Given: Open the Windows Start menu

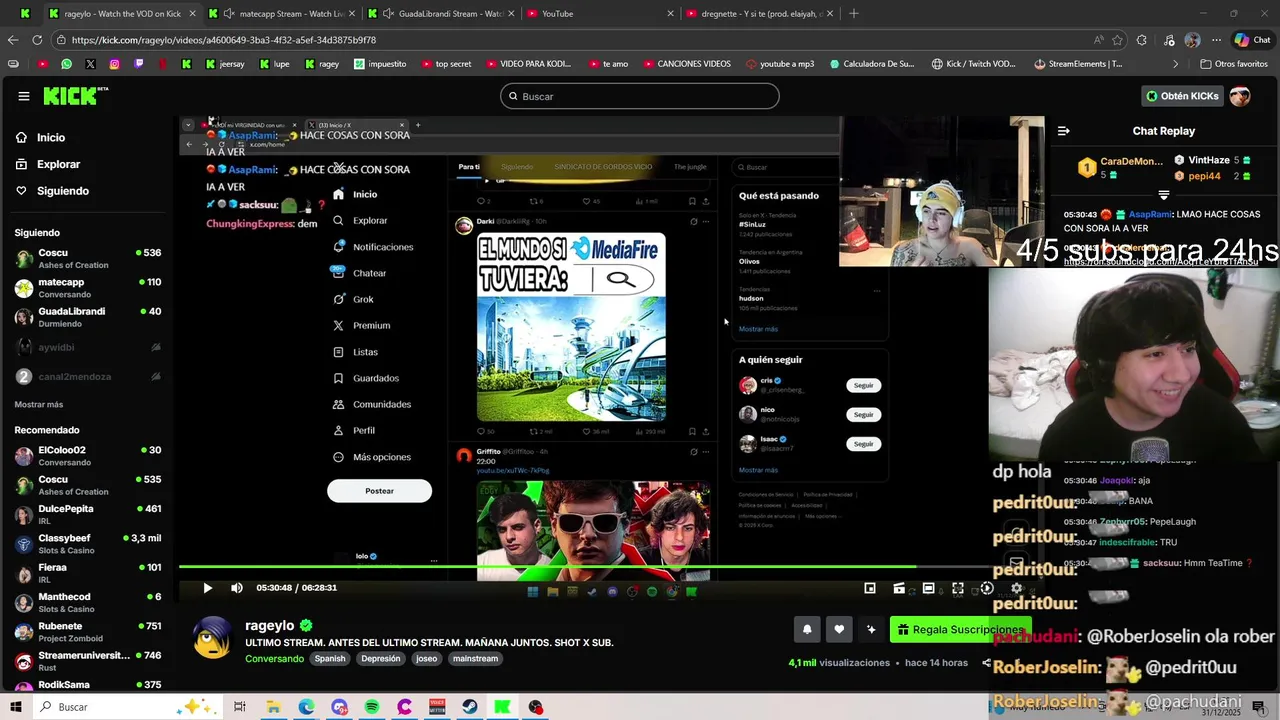Looking at the screenshot, I should 15,707.
